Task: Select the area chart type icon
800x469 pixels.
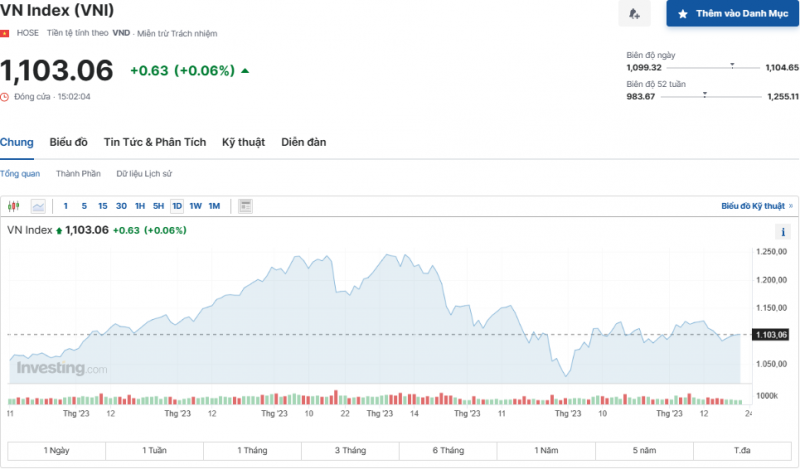Action: [38, 206]
